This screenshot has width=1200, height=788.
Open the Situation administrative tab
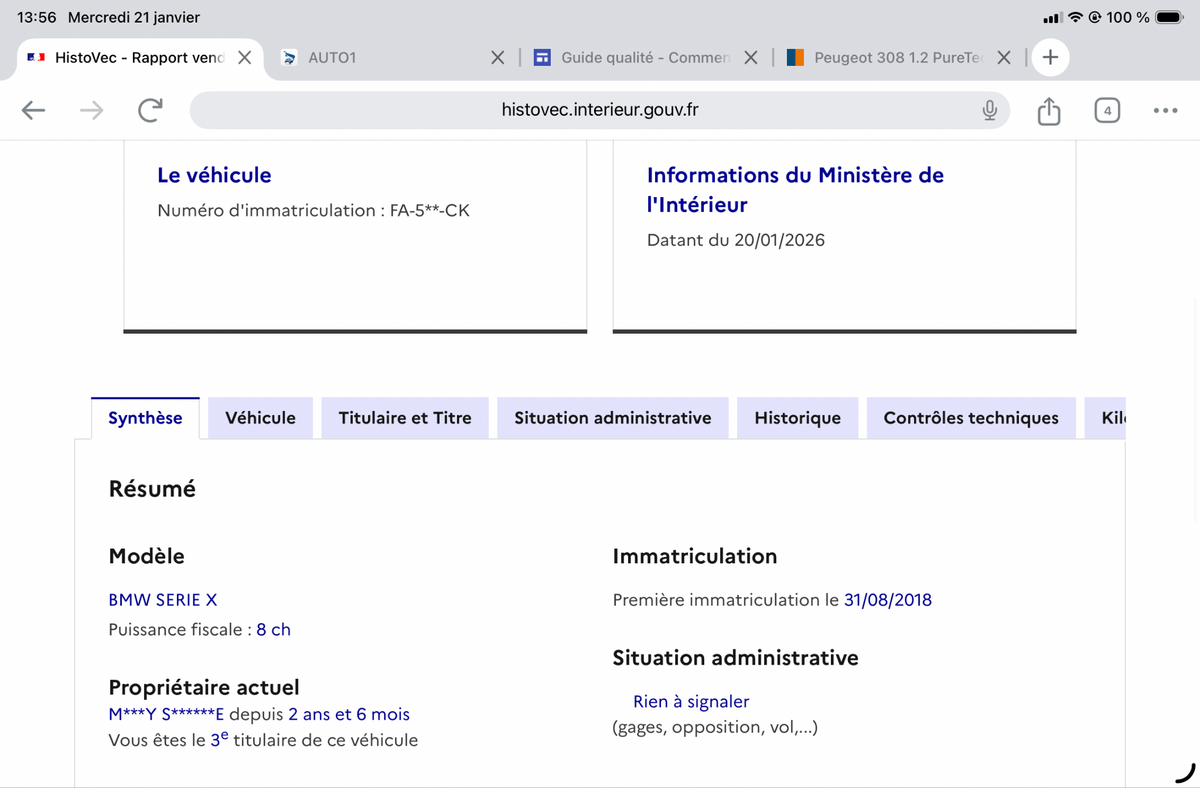pyautogui.click(x=612, y=418)
